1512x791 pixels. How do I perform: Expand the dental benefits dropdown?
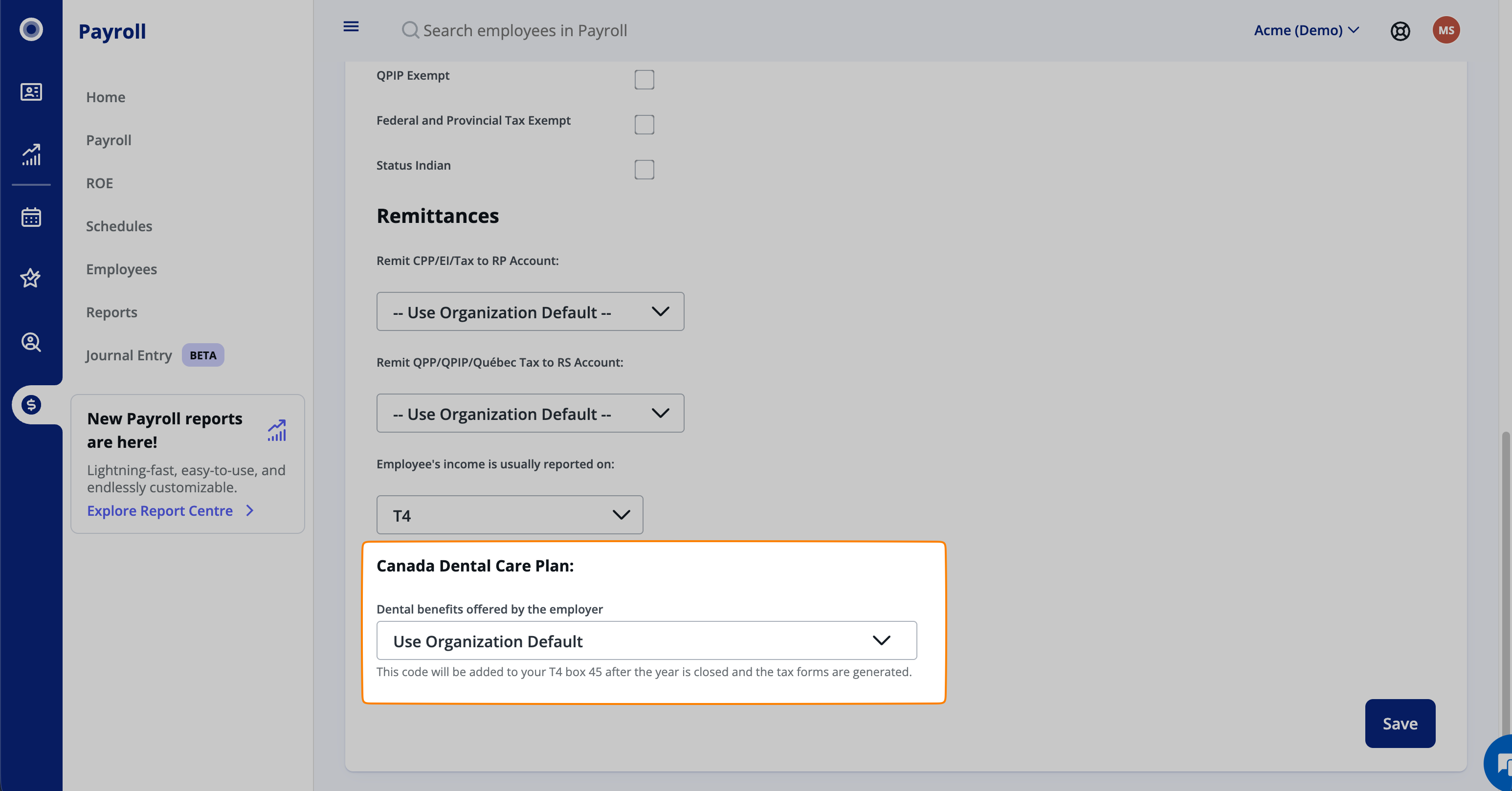[646, 641]
